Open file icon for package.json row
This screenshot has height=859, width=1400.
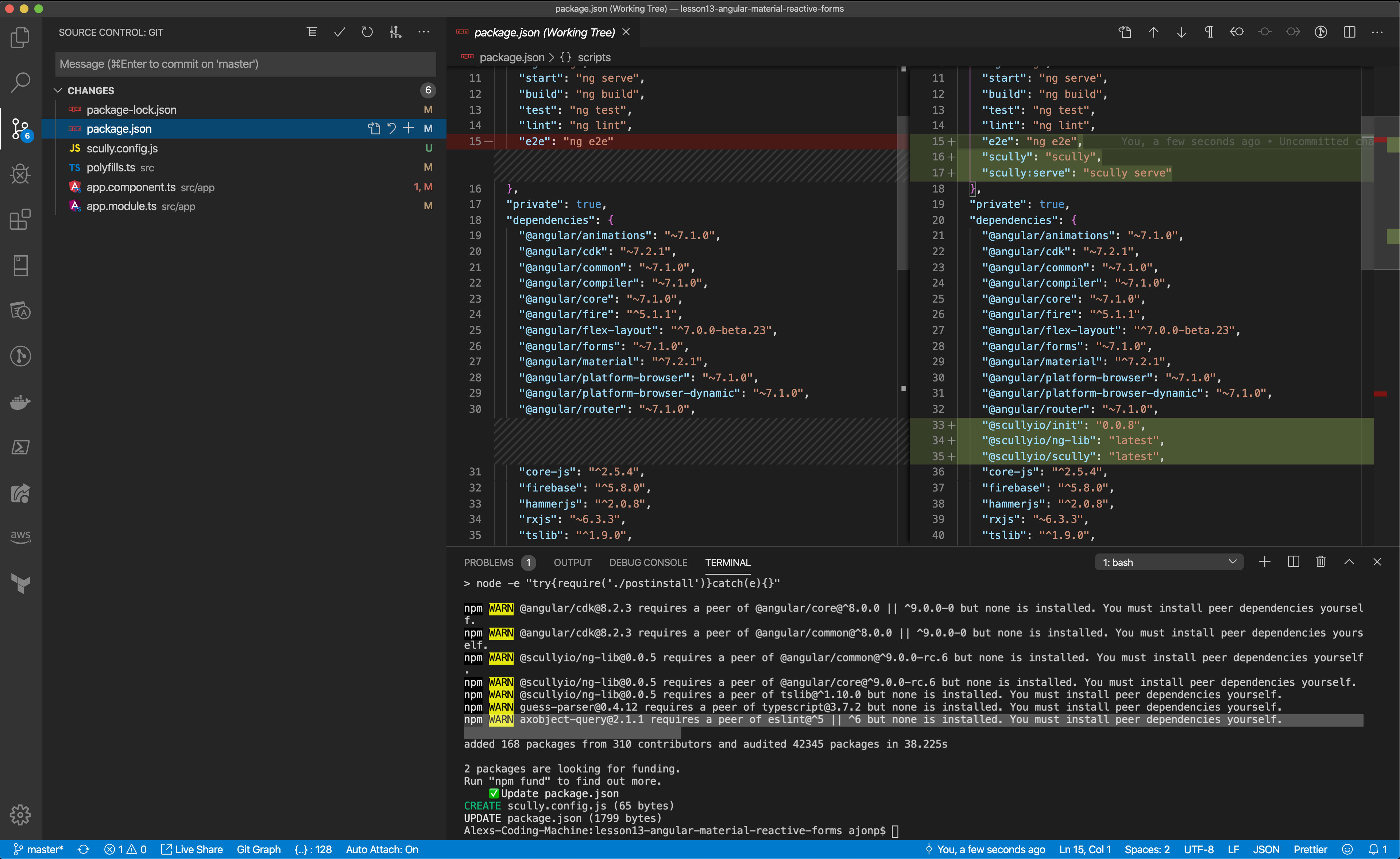(x=374, y=128)
